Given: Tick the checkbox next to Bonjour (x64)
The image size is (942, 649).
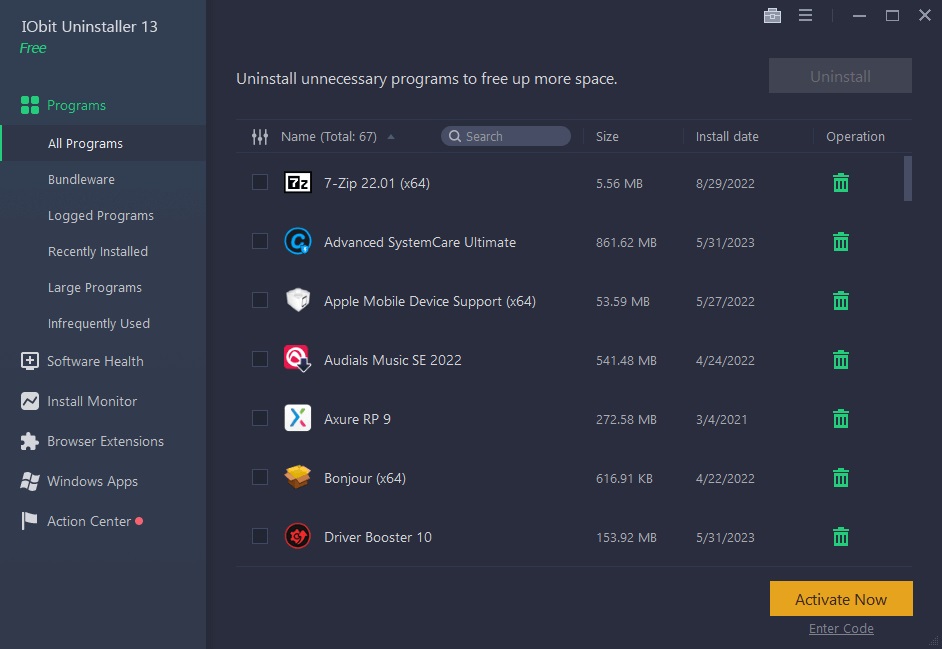Looking at the screenshot, I should [259, 478].
